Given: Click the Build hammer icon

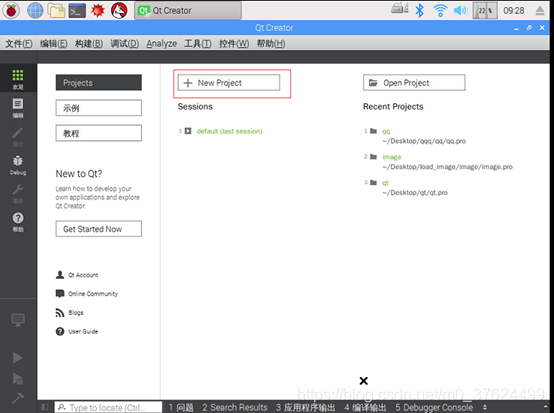Looking at the screenshot, I should (18, 398).
